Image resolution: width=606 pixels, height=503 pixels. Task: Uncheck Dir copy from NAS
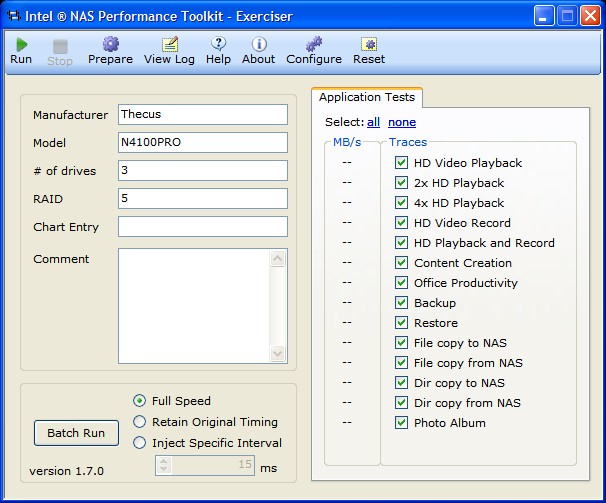click(401, 403)
